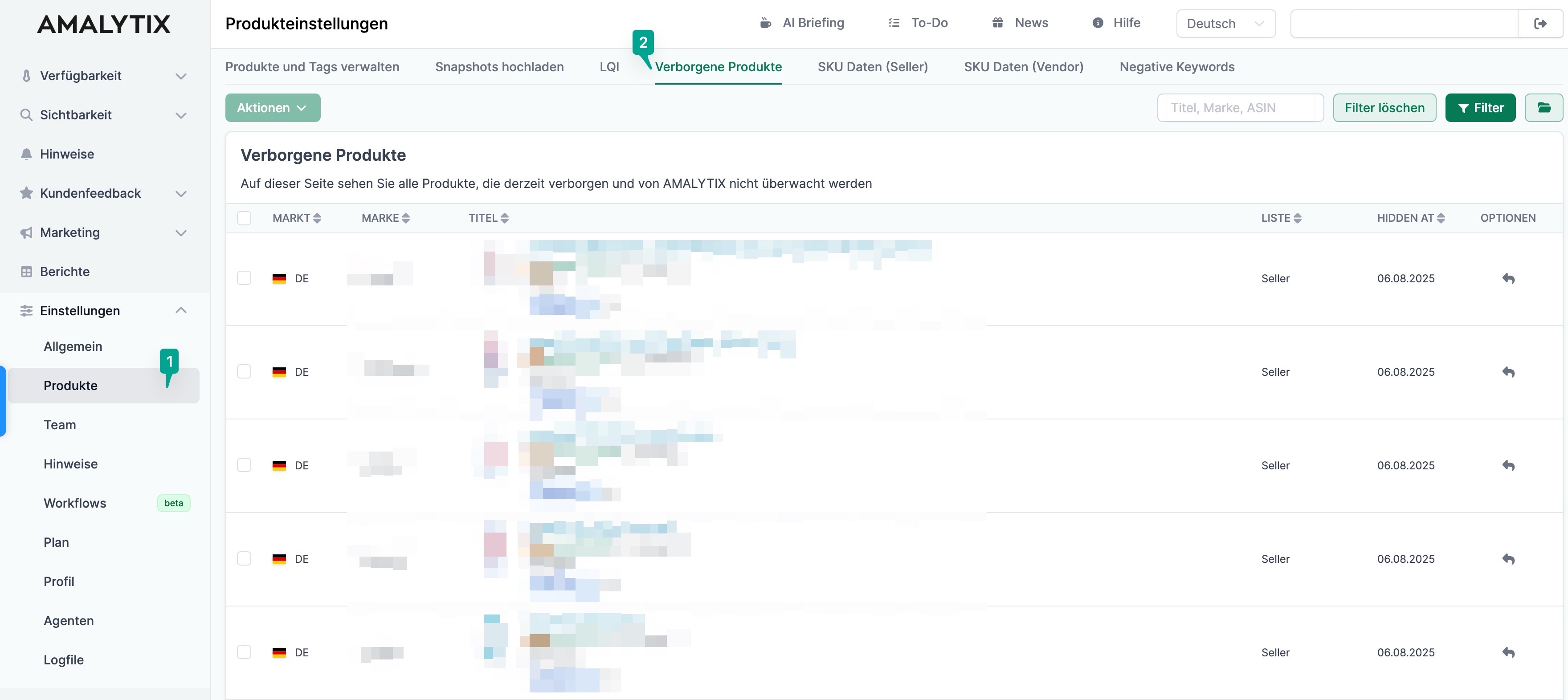Open the Aktionen dropdown
Screen dimensions: 1568x700
(272, 108)
